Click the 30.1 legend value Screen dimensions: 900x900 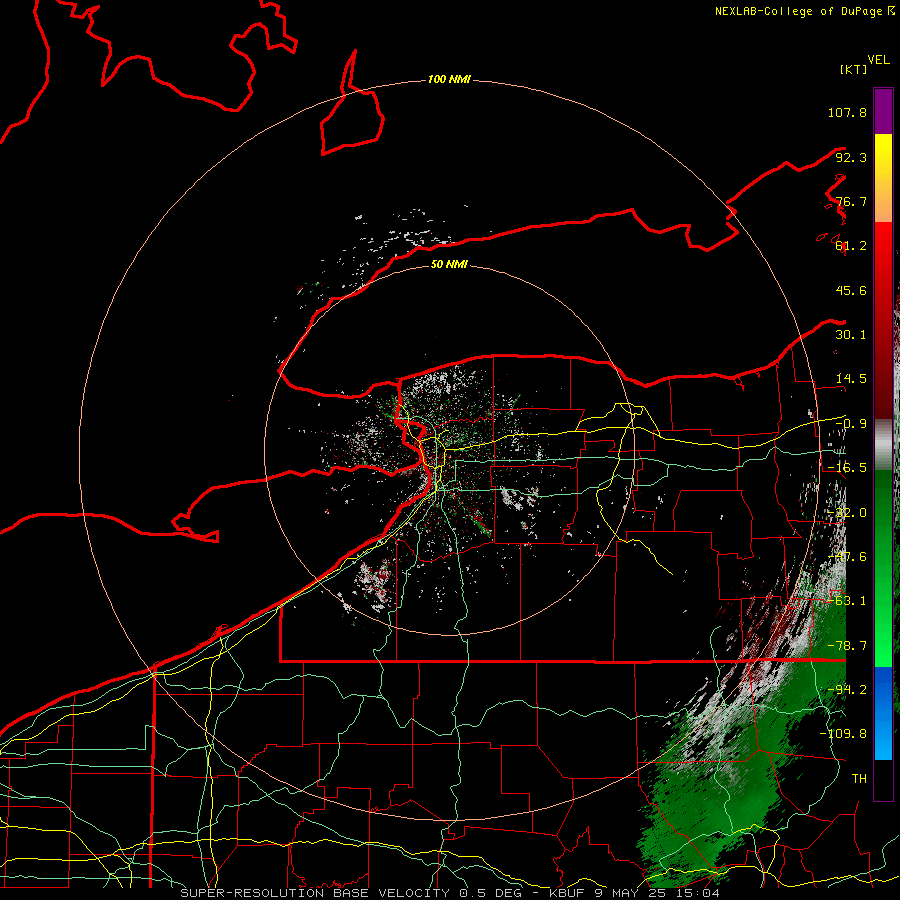point(851,334)
